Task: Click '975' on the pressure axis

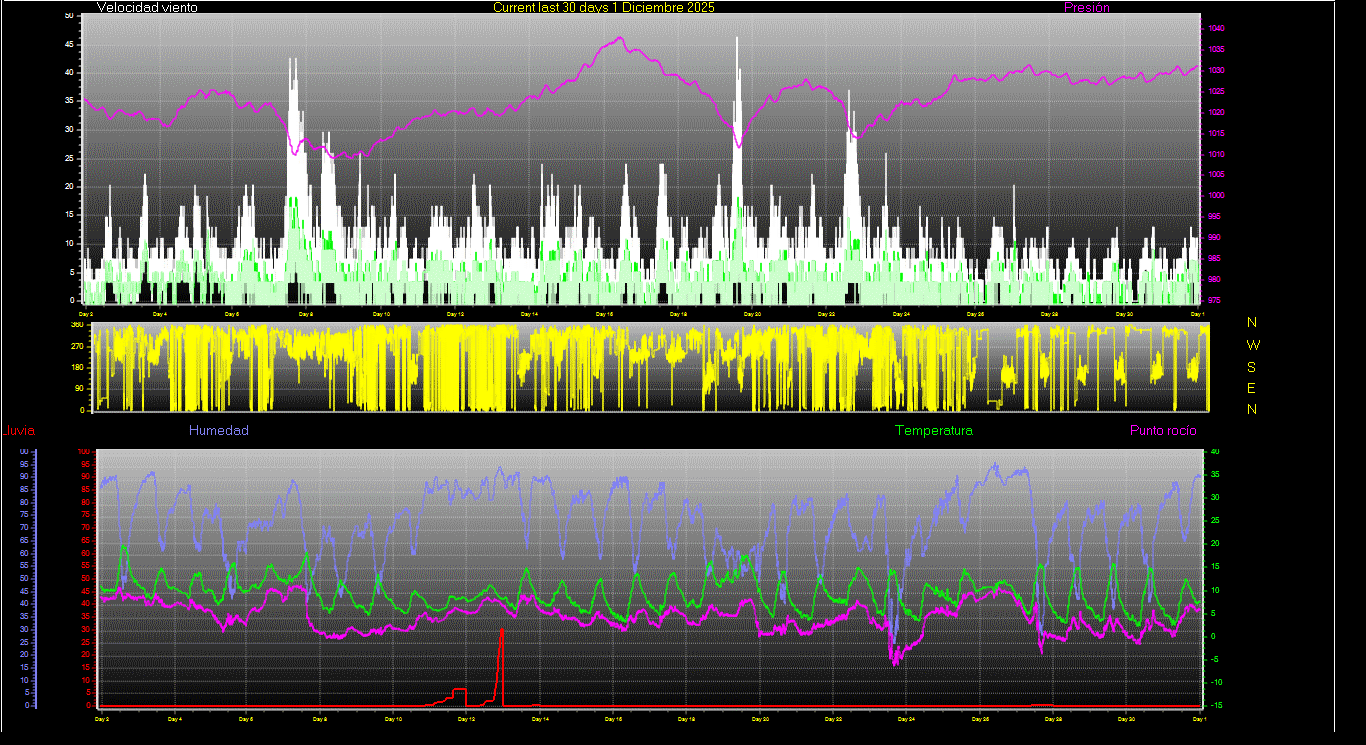Action: tap(1215, 300)
